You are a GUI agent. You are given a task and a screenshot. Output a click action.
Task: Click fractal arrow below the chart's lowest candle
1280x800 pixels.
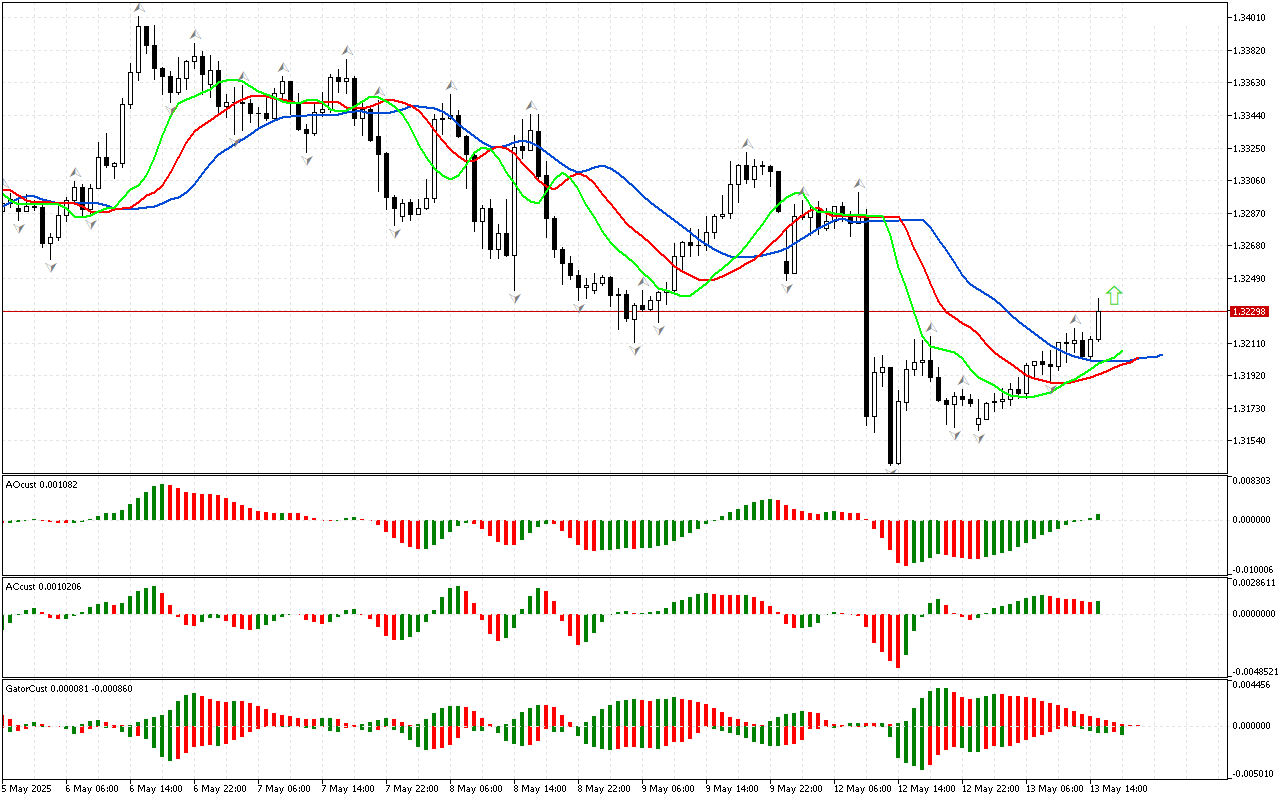890,469
